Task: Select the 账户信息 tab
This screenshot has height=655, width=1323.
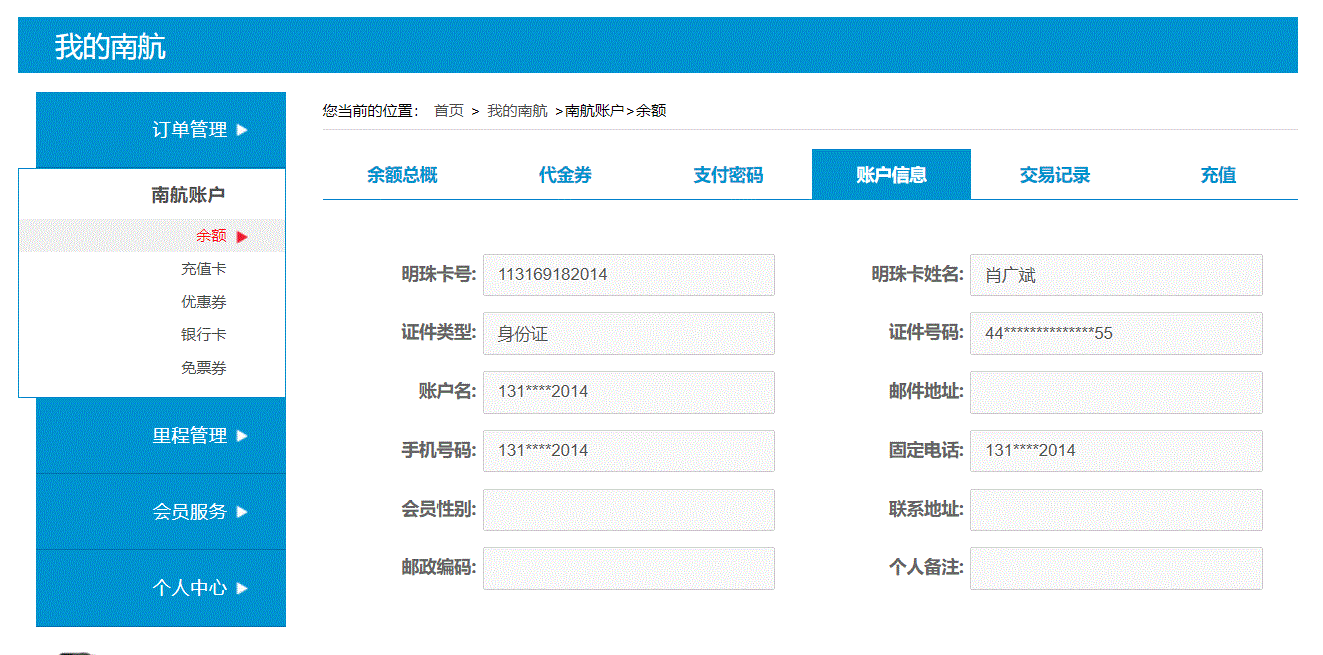Action: pyautogui.click(x=891, y=175)
